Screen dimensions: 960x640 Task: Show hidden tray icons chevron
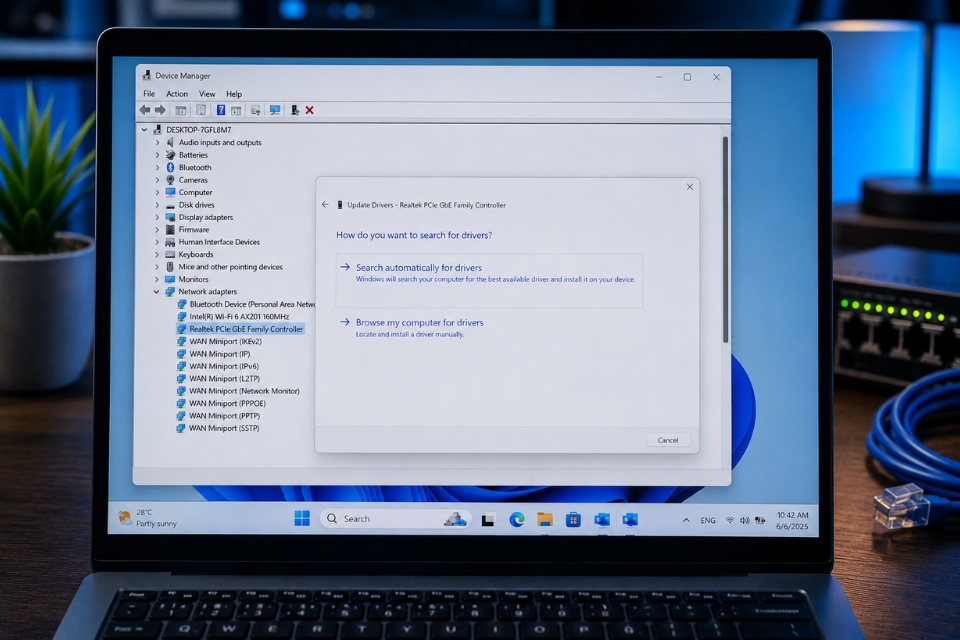[x=686, y=520]
